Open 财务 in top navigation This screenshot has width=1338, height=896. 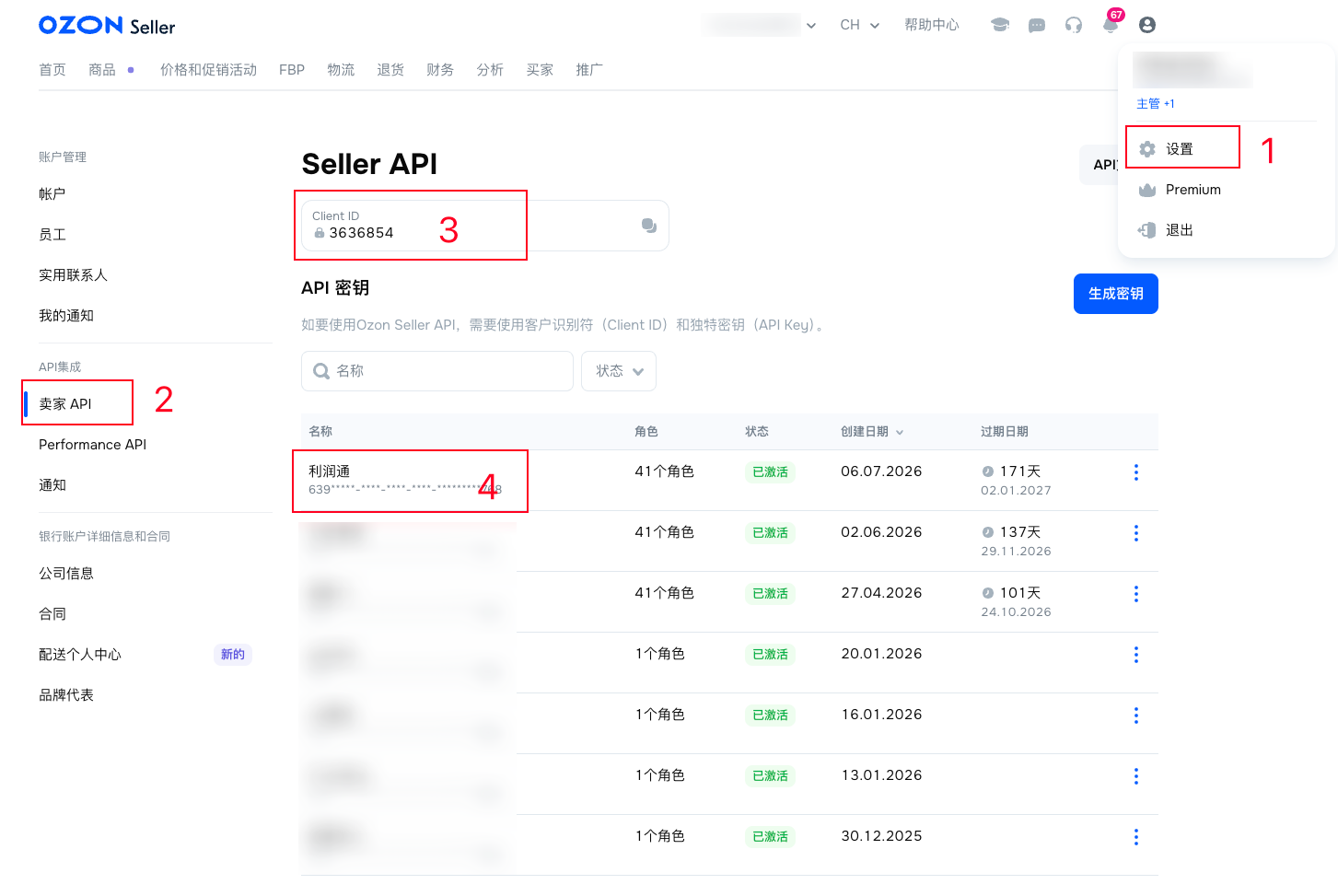pos(440,70)
